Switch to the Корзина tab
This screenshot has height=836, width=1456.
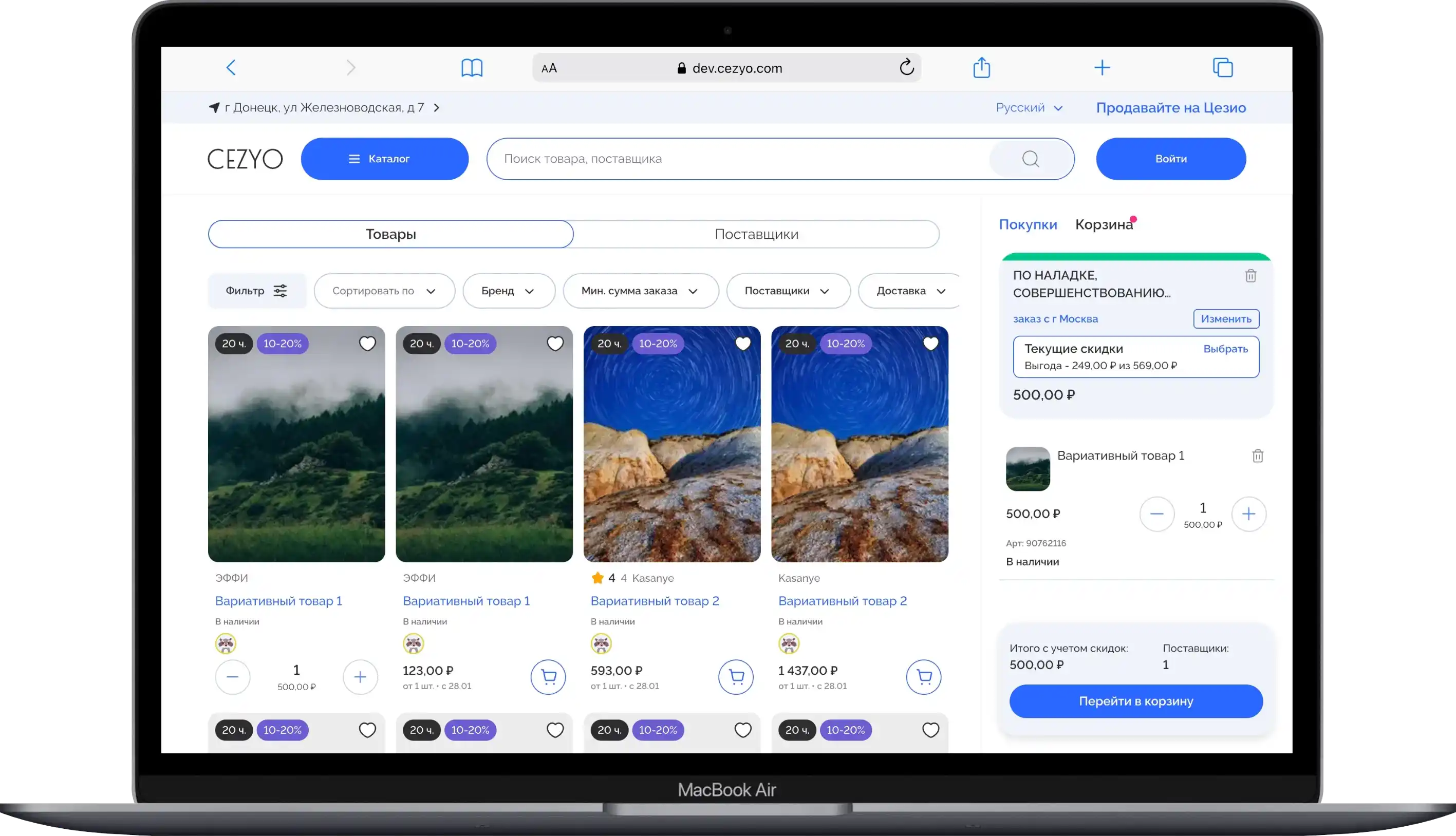(1104, 224)
